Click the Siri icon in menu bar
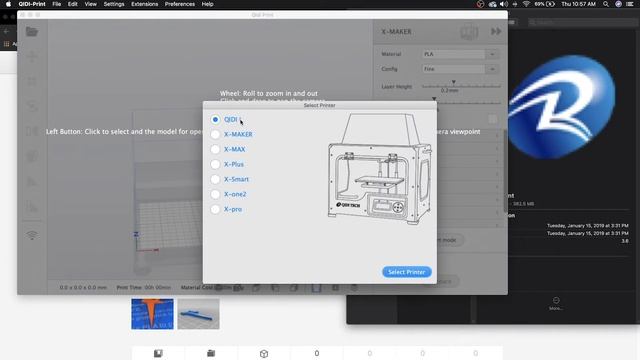 [618, 4]
